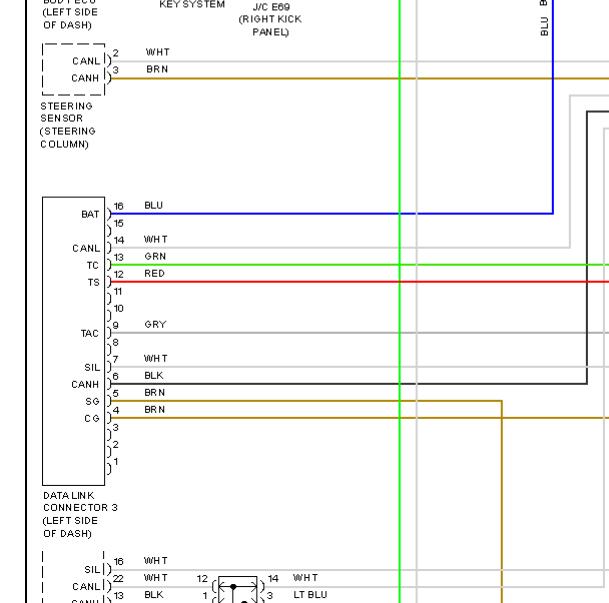
Task: Click pin number 9 beside the TAC label
Action: pos(115,325)
